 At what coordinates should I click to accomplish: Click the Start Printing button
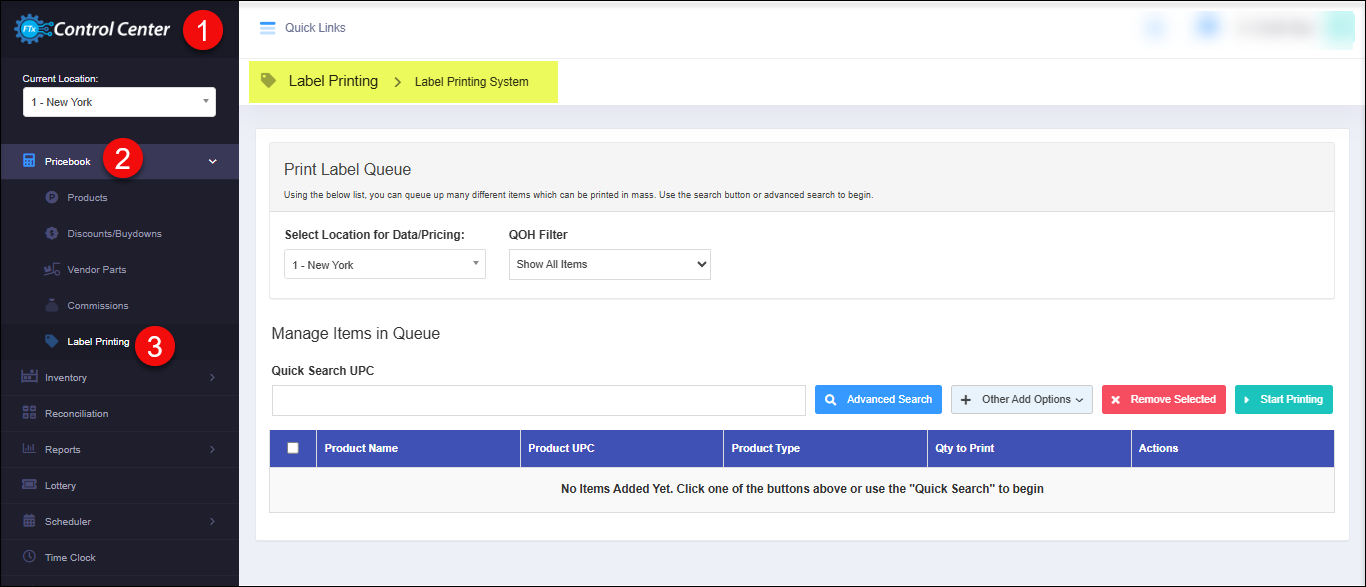coord(1283,399)
